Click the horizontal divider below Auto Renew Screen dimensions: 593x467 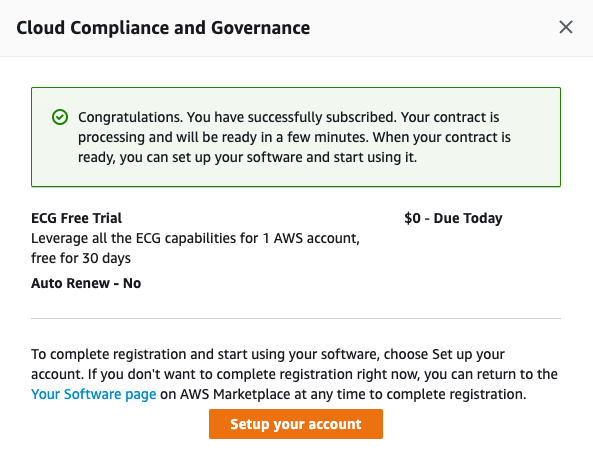[x=296, y=318]
